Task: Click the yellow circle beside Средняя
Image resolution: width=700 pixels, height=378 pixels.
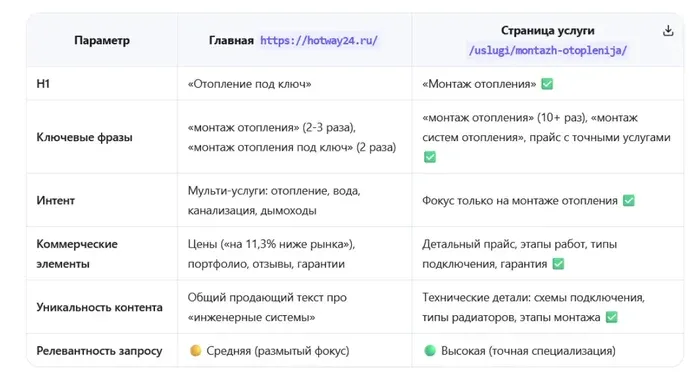Action: (195, 351)
